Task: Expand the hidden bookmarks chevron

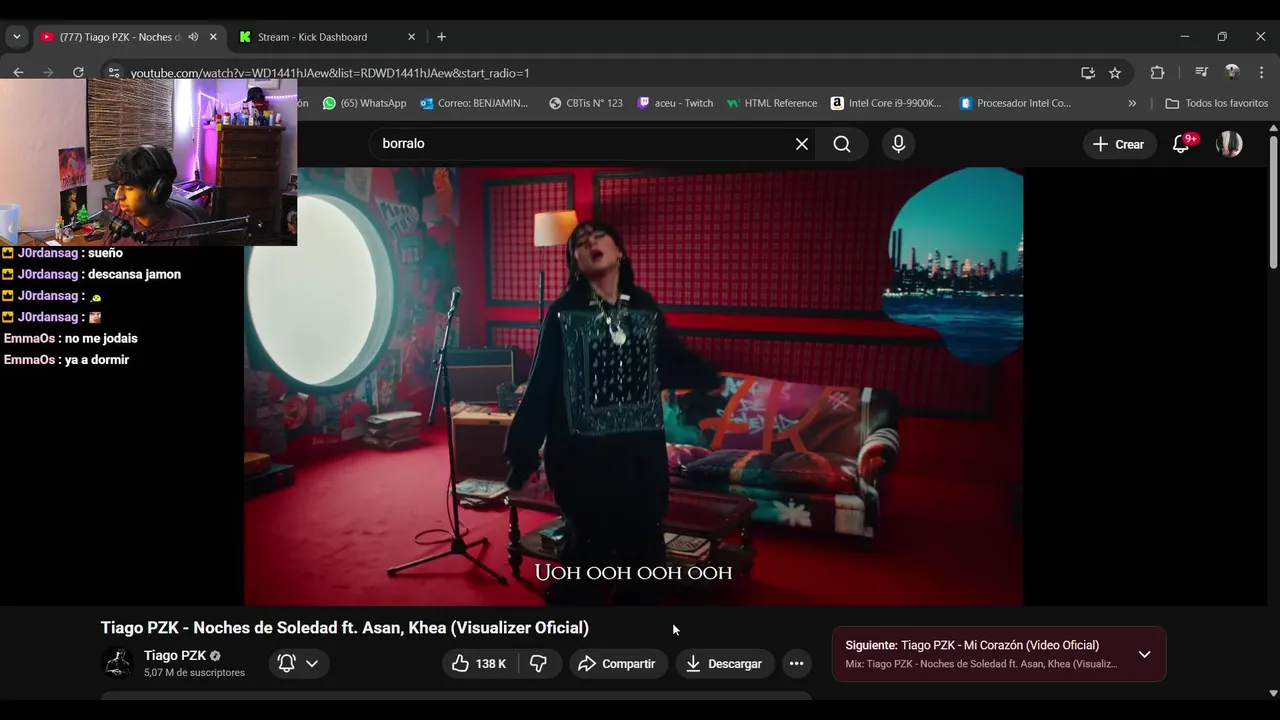Action: 1132,103
